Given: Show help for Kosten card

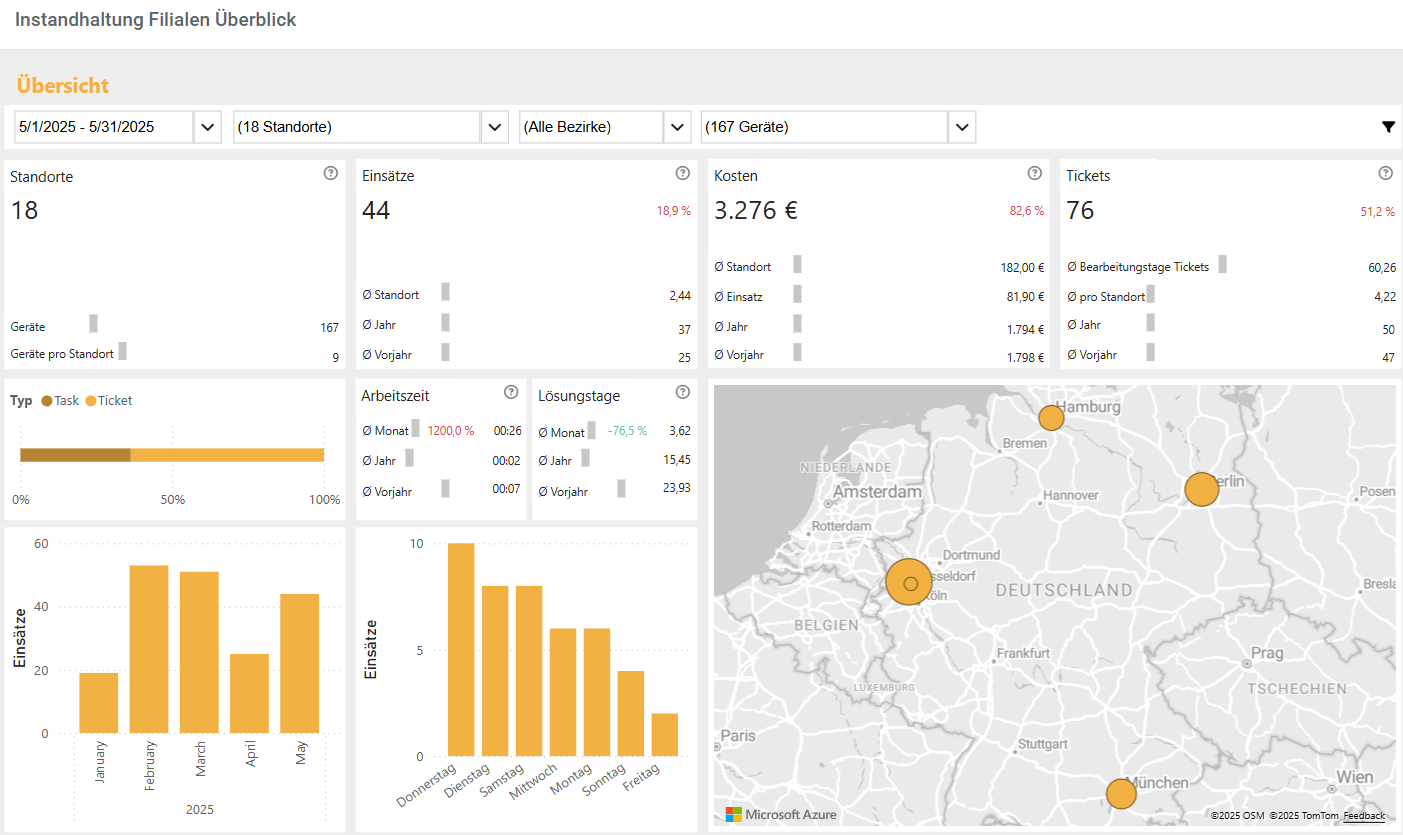Looking at the screenshot, I should [x=1035, y=173].
